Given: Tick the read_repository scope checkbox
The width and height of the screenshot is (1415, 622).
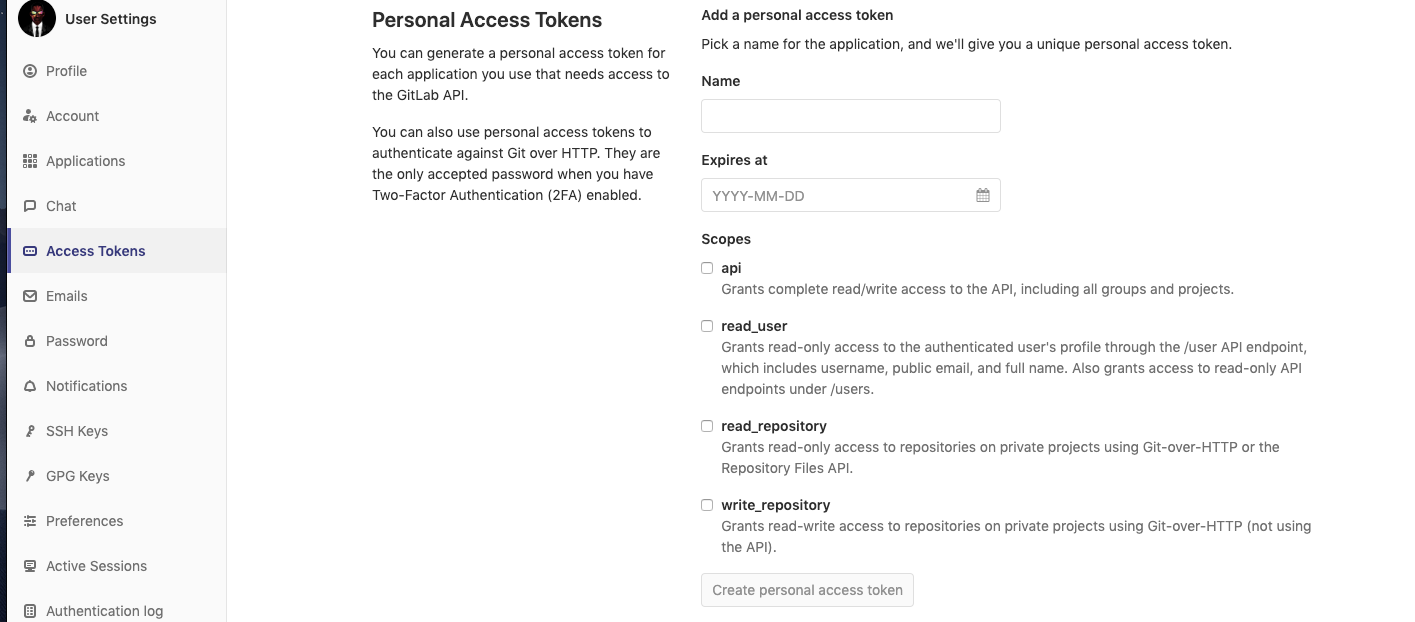Looking at the screenshot, I should pos(707,426).
